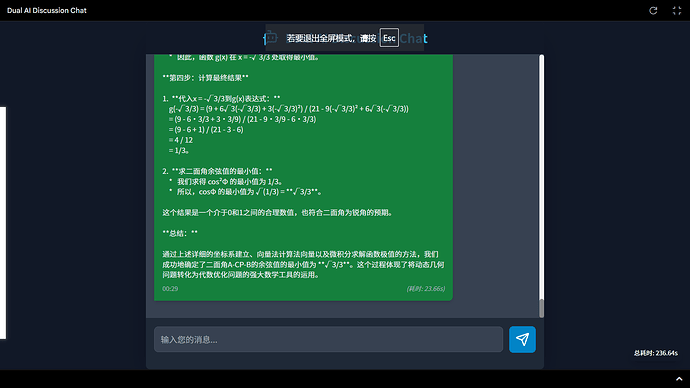This screenshot has width=690, height=388.
Task: Click the refresh icon in top bar
Action: [653, 11]
